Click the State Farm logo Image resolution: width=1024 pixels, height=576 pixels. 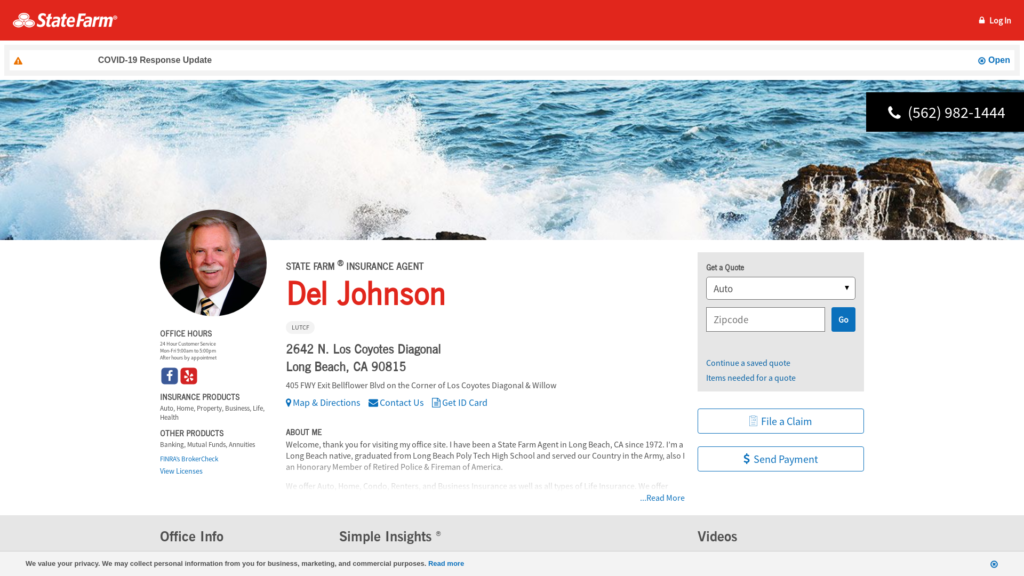click(x=65, y=20)
